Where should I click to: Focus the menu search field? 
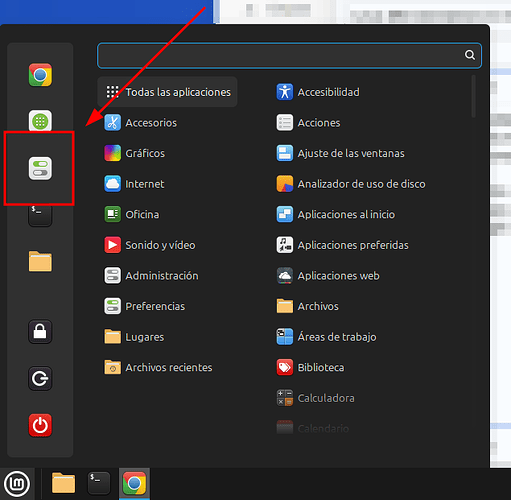[289, 55]
